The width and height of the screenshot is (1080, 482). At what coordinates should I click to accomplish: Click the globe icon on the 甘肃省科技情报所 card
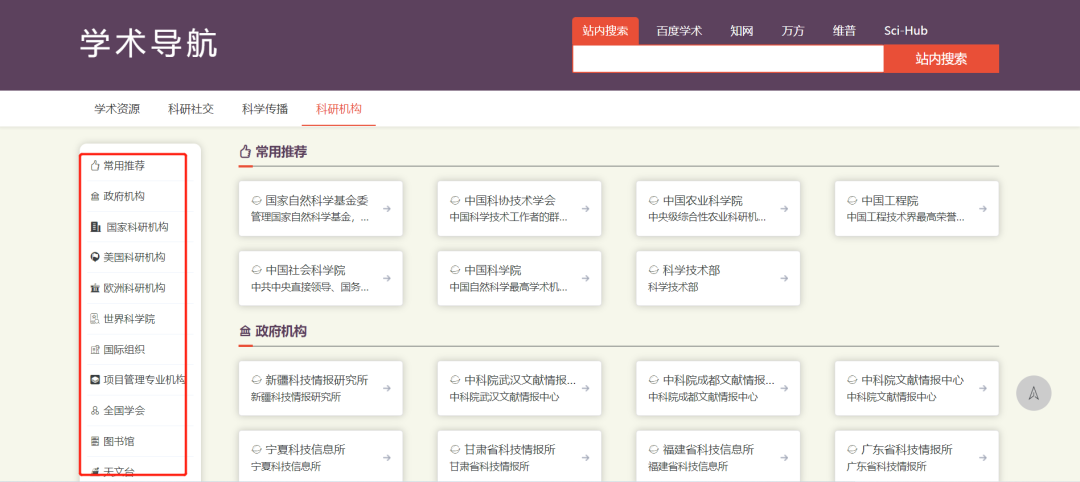[455, 450]
